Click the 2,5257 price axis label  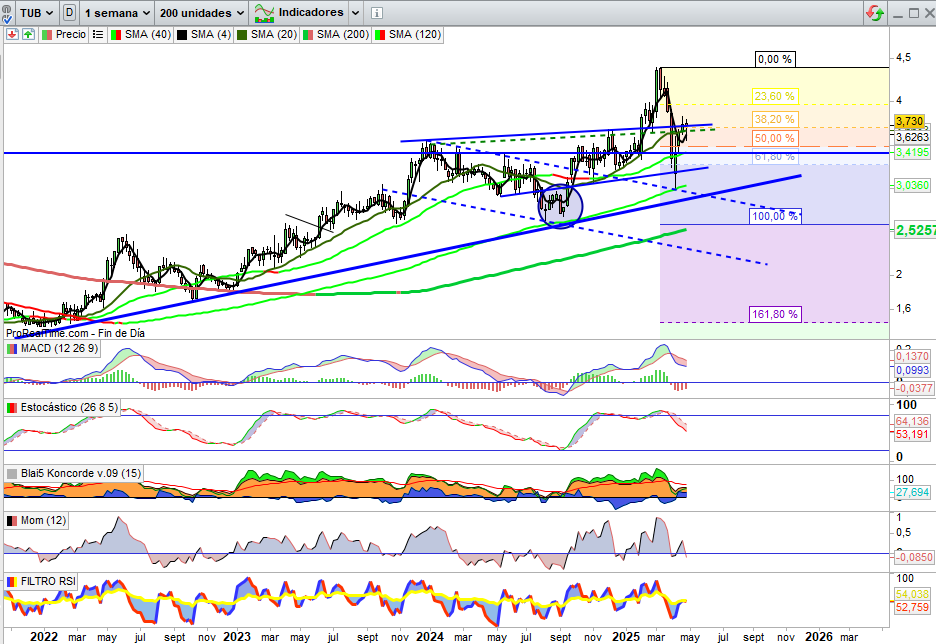pyautogui.click(x=915, y=230)
